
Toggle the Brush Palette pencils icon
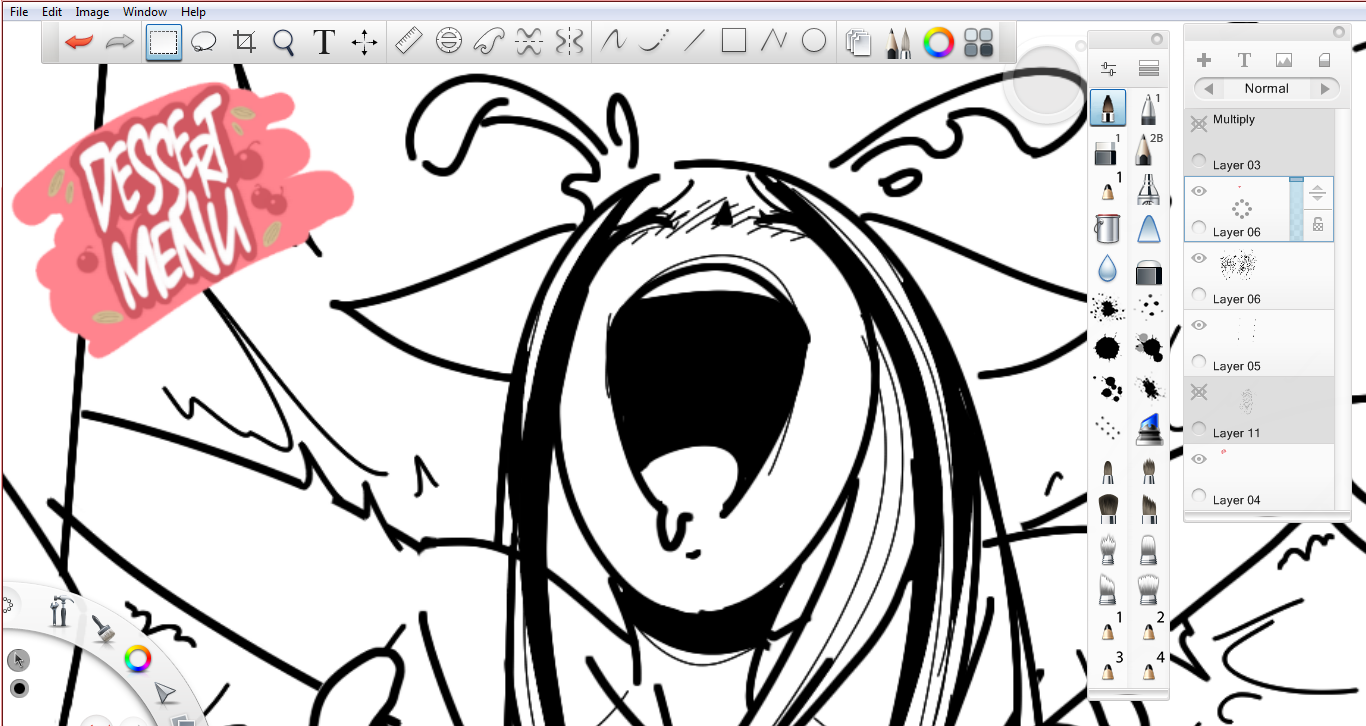click(898, 43)
